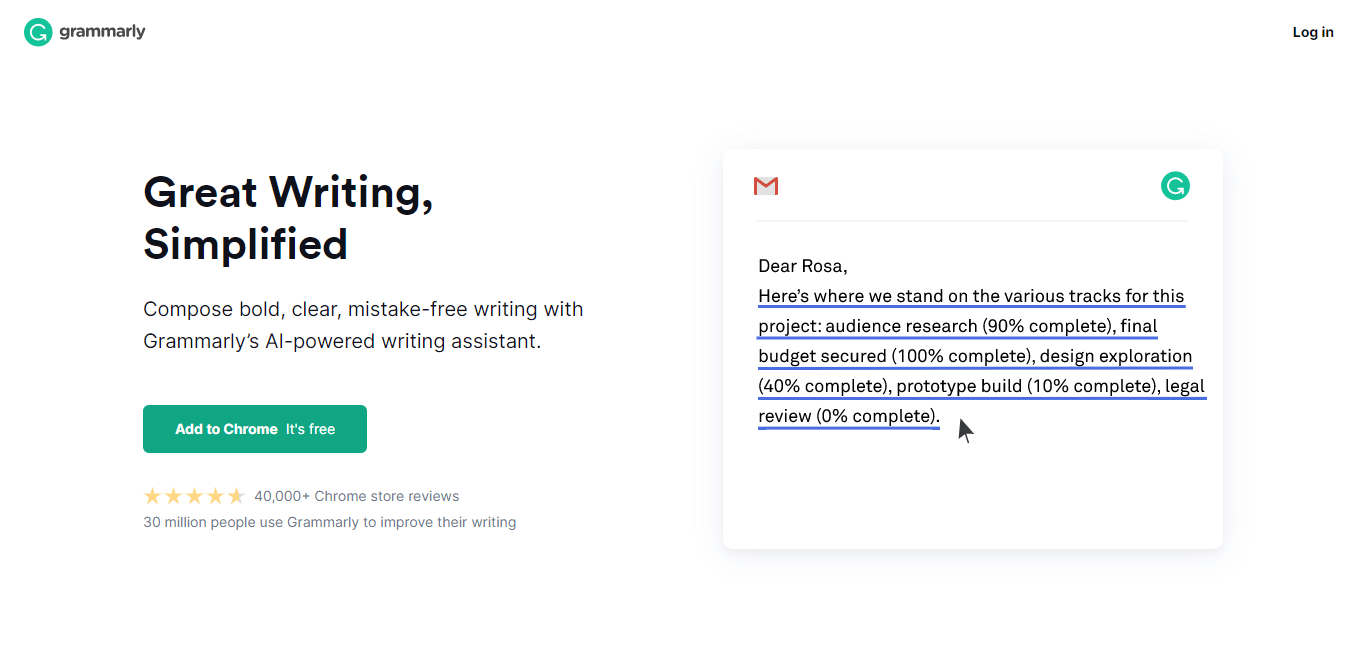
Task: Click the underlined 'prototype build (10% complete)' text
Action: [x=1026, y=386]
